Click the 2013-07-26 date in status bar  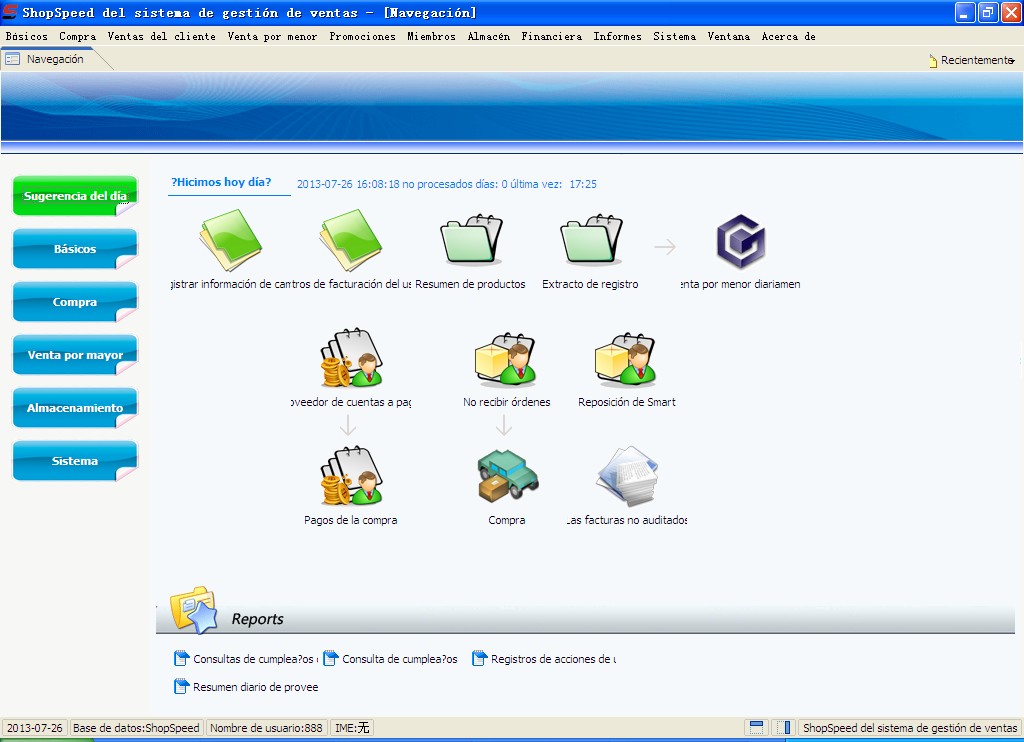coord(35,728)
